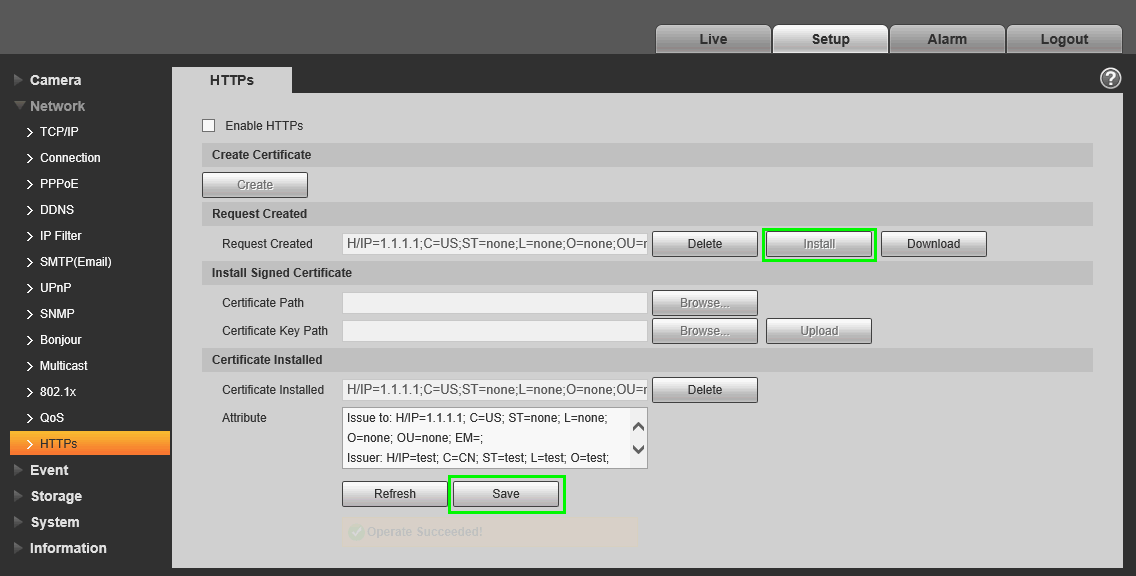1136x576 pixels.
Task: Browse for the Certificate Key Path
Action: pos(705,331)
